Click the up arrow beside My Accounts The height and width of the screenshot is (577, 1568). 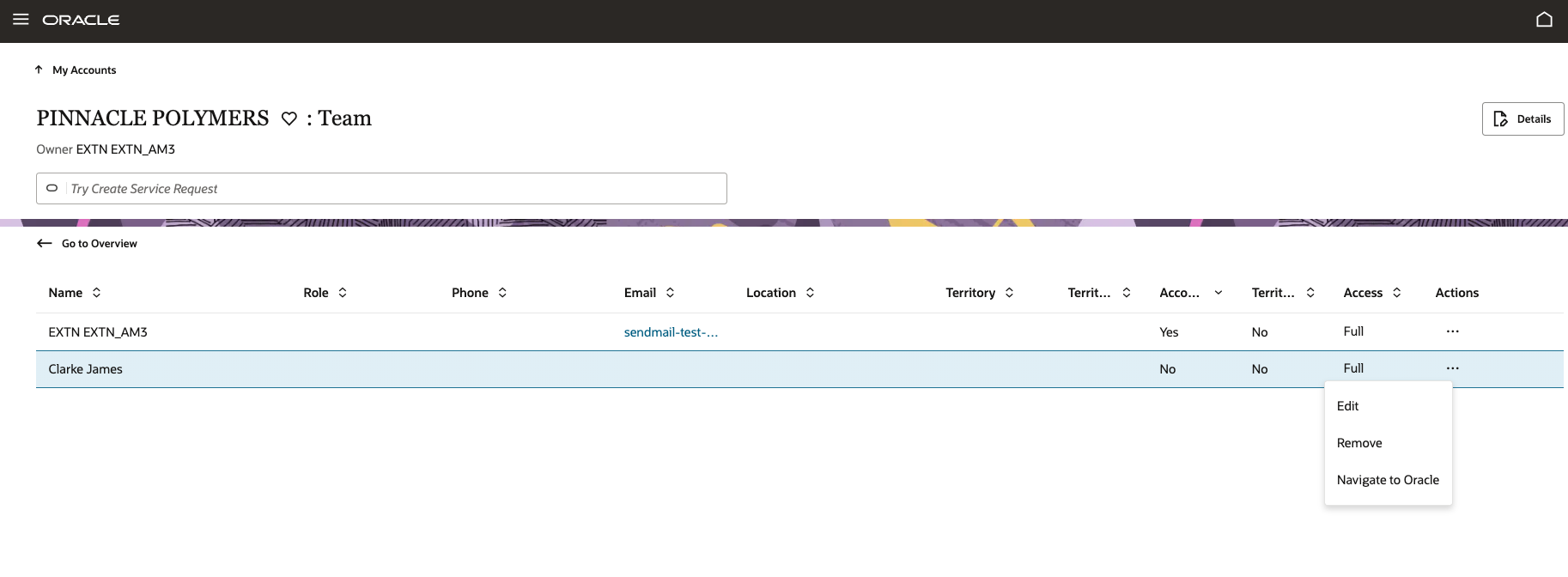[39, 70]
